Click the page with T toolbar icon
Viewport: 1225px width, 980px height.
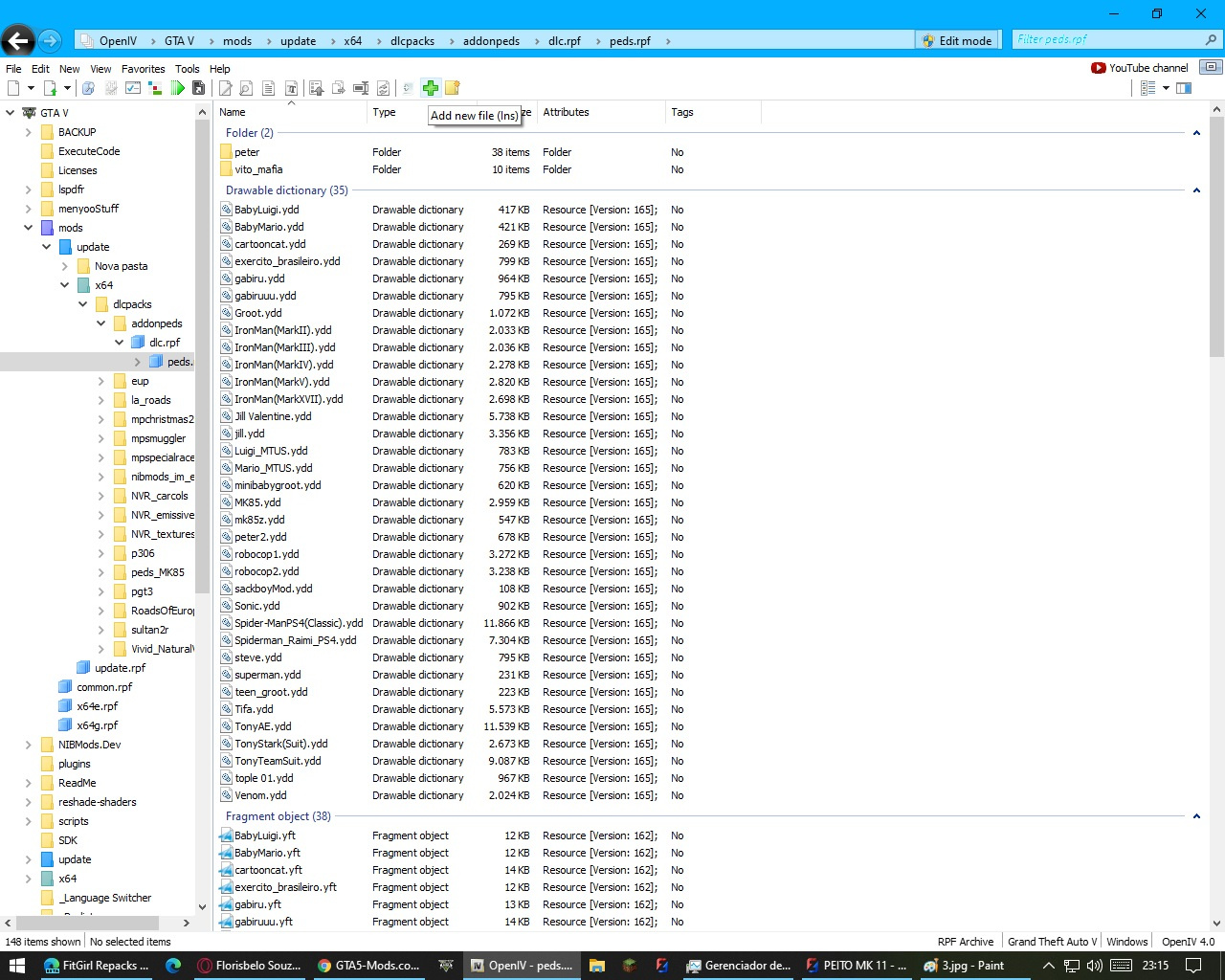pyautogui.click(x=291, y=88)
